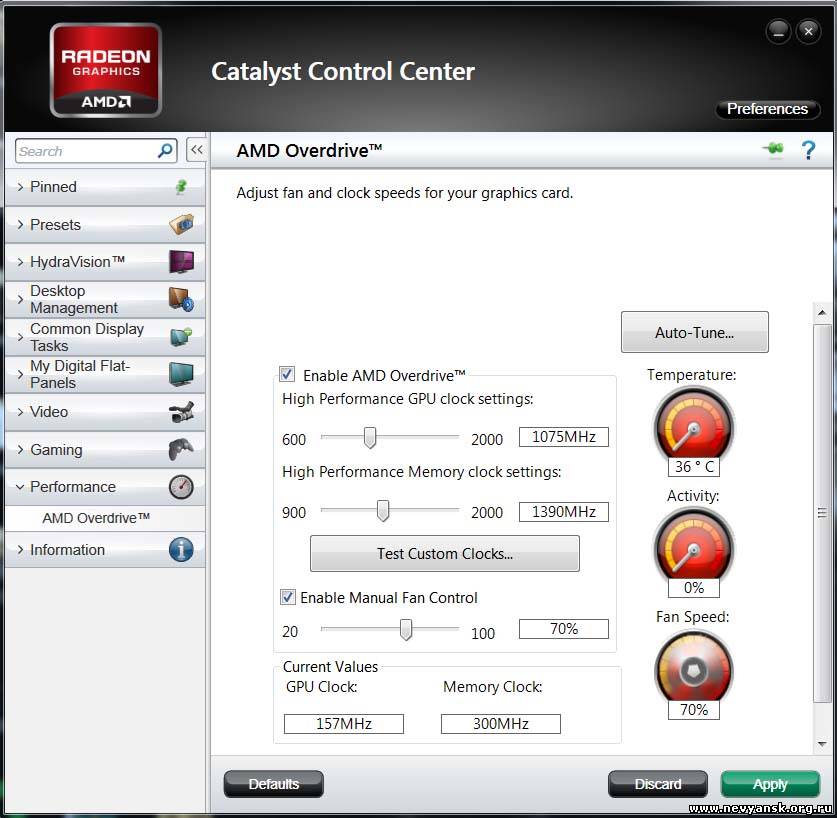Open the Gaming menu label

coord(56,450)
